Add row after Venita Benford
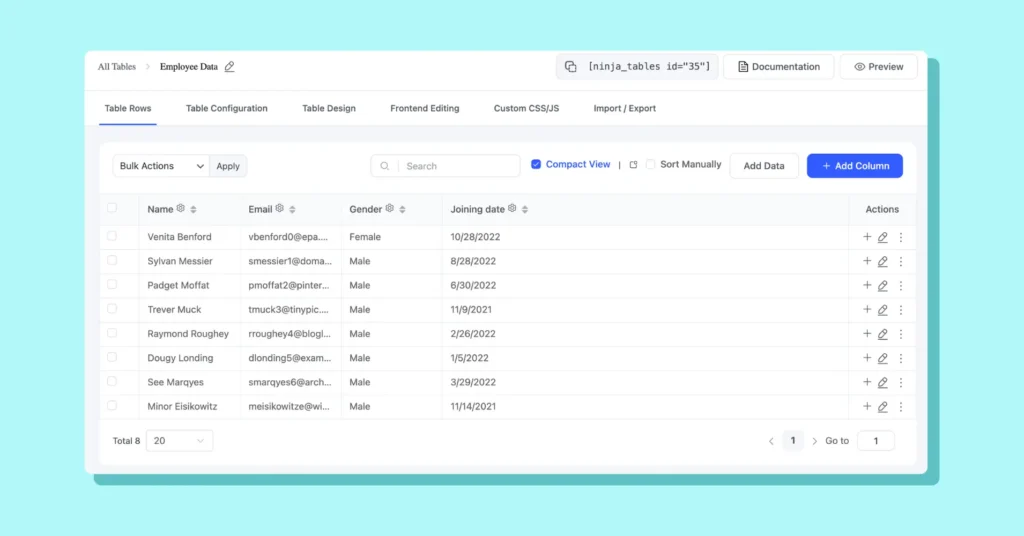The width and height of the screenshot is (1024, 536). [x=867, y=237]
